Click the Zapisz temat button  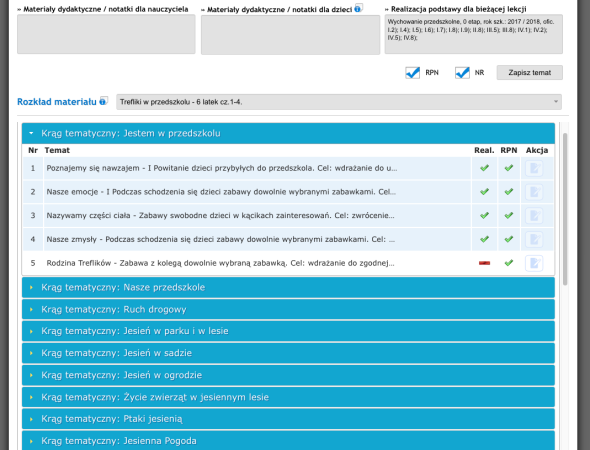point(529,73)
